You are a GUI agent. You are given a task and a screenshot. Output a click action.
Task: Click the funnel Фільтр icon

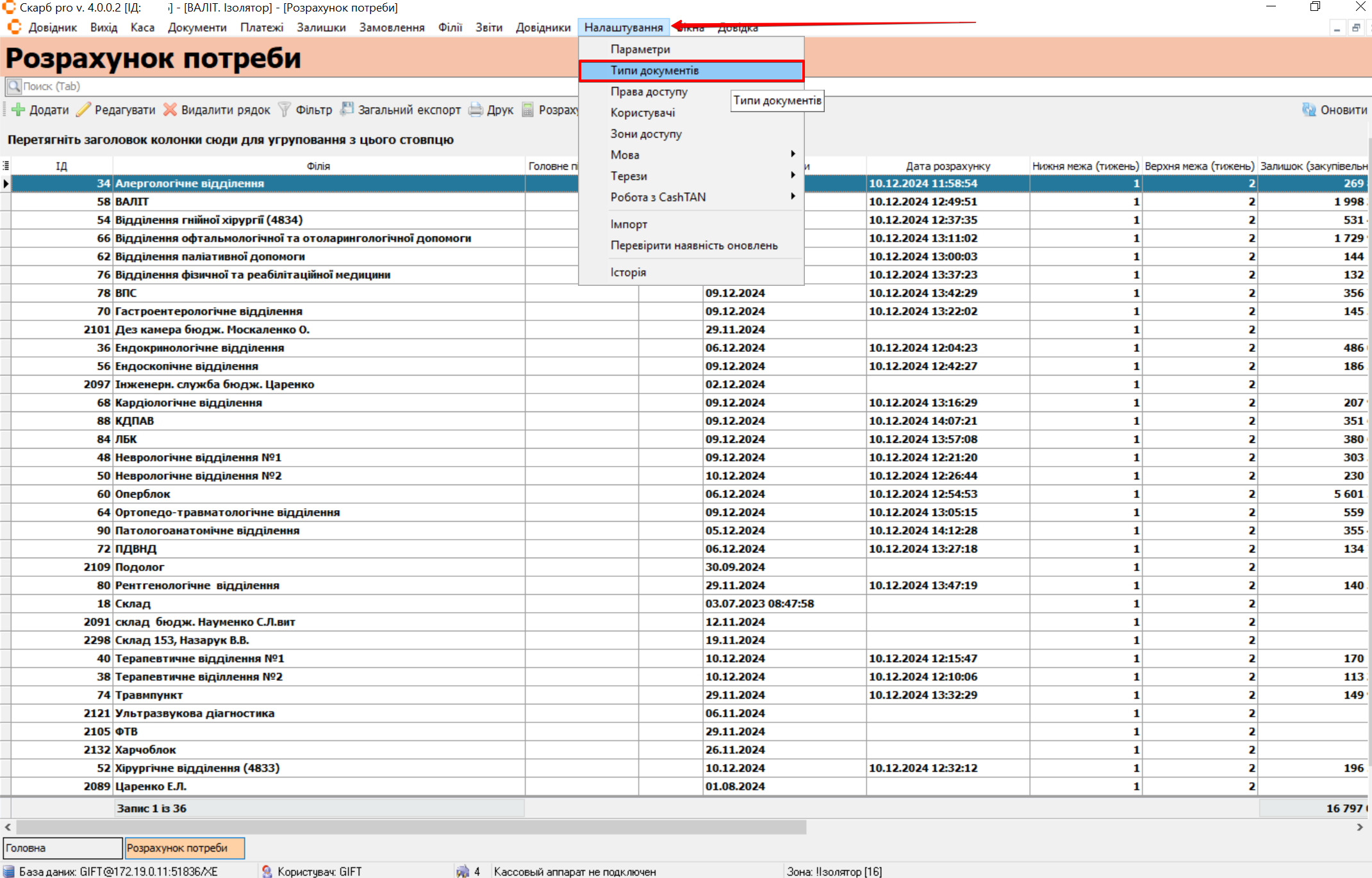click(x=285, y=110)
